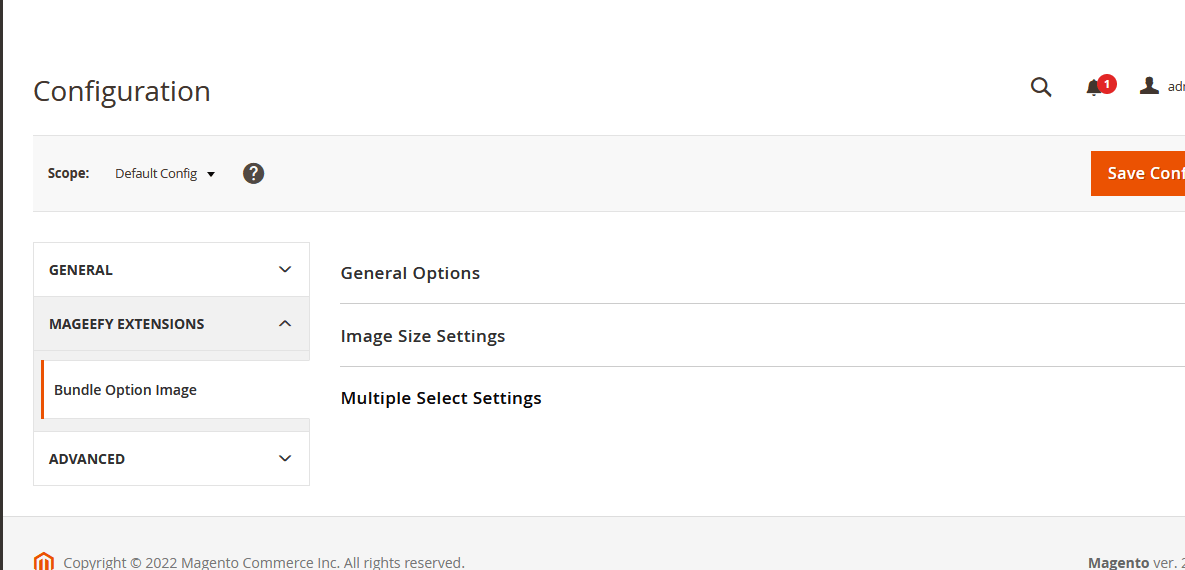Click the ADVANCED tab label

click(x=87, y=459)
